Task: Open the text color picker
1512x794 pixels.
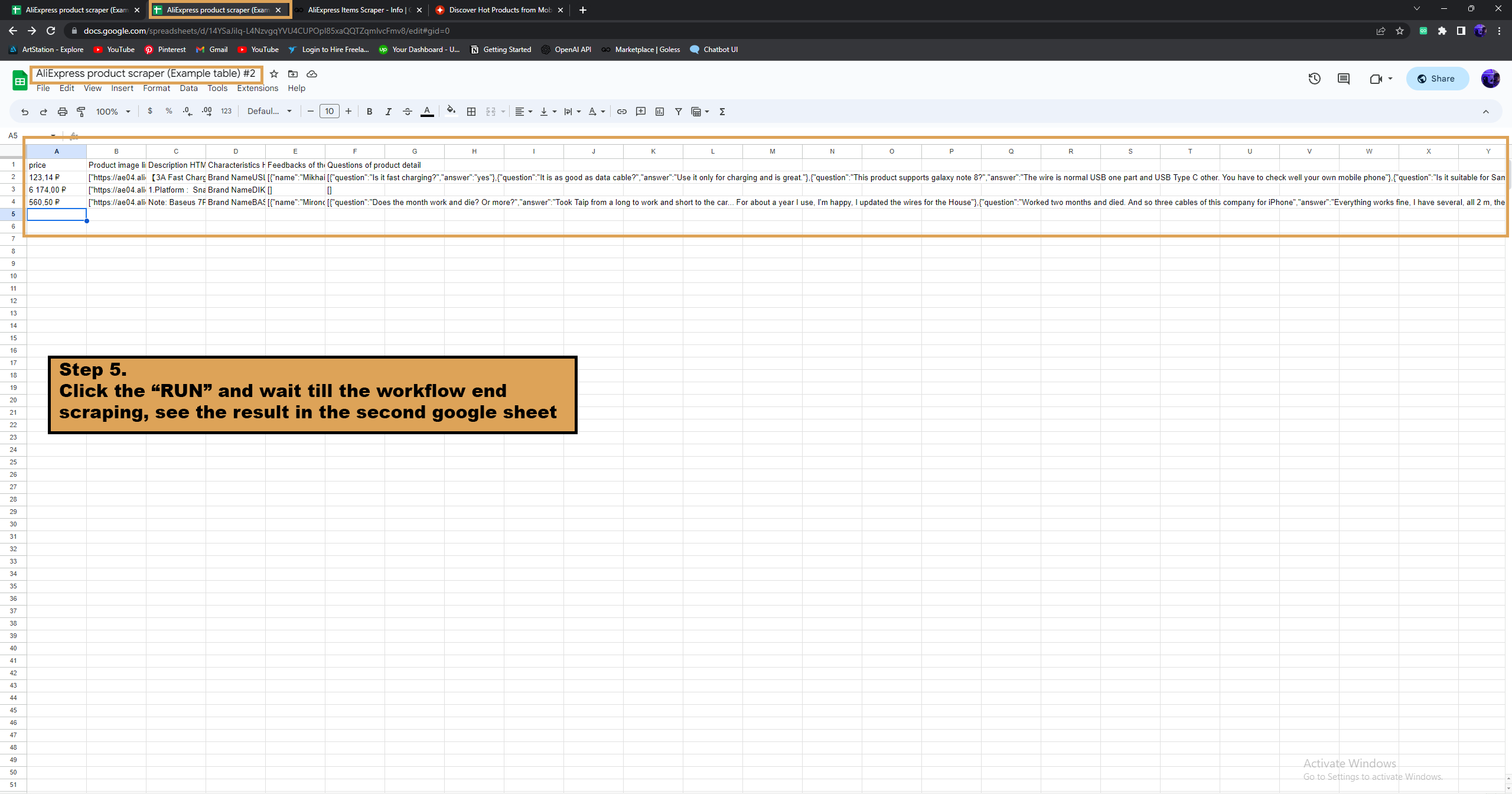Action: (427, 112)
